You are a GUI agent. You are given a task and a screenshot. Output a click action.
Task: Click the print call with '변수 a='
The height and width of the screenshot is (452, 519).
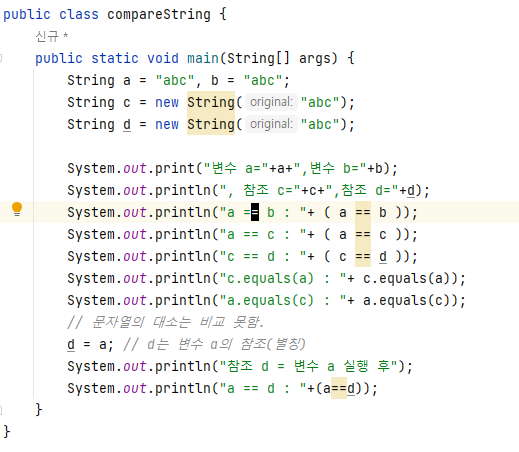(x=232, y=168)
